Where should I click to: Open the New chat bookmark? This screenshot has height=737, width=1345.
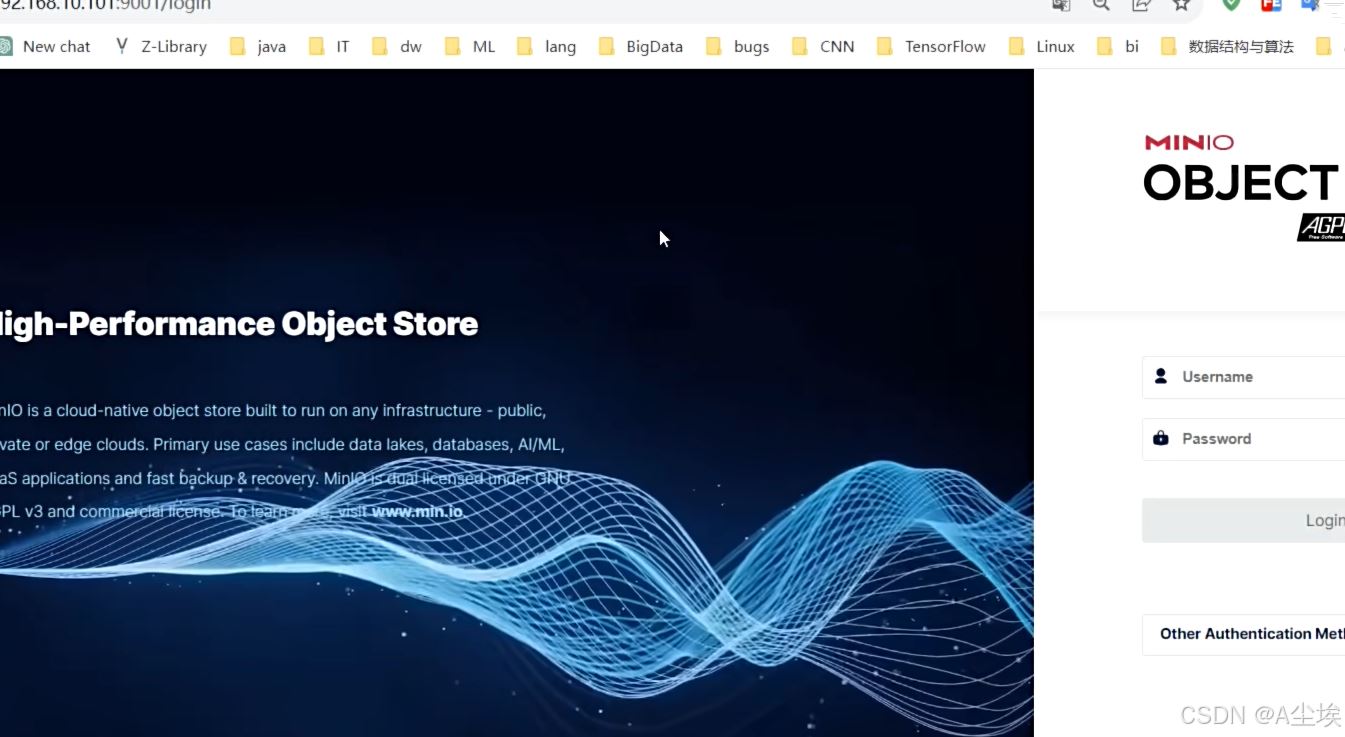point(46,46)
